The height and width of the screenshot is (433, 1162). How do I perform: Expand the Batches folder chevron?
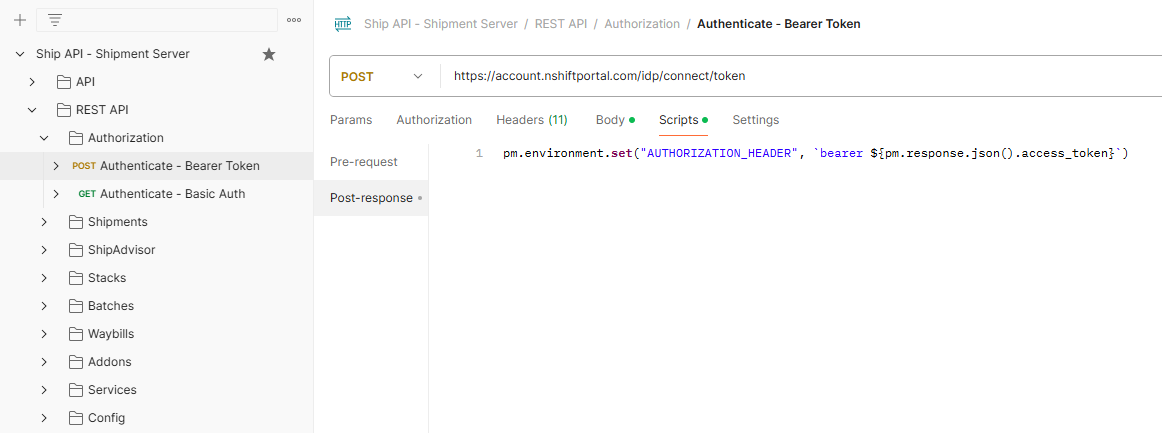[44, 306]
